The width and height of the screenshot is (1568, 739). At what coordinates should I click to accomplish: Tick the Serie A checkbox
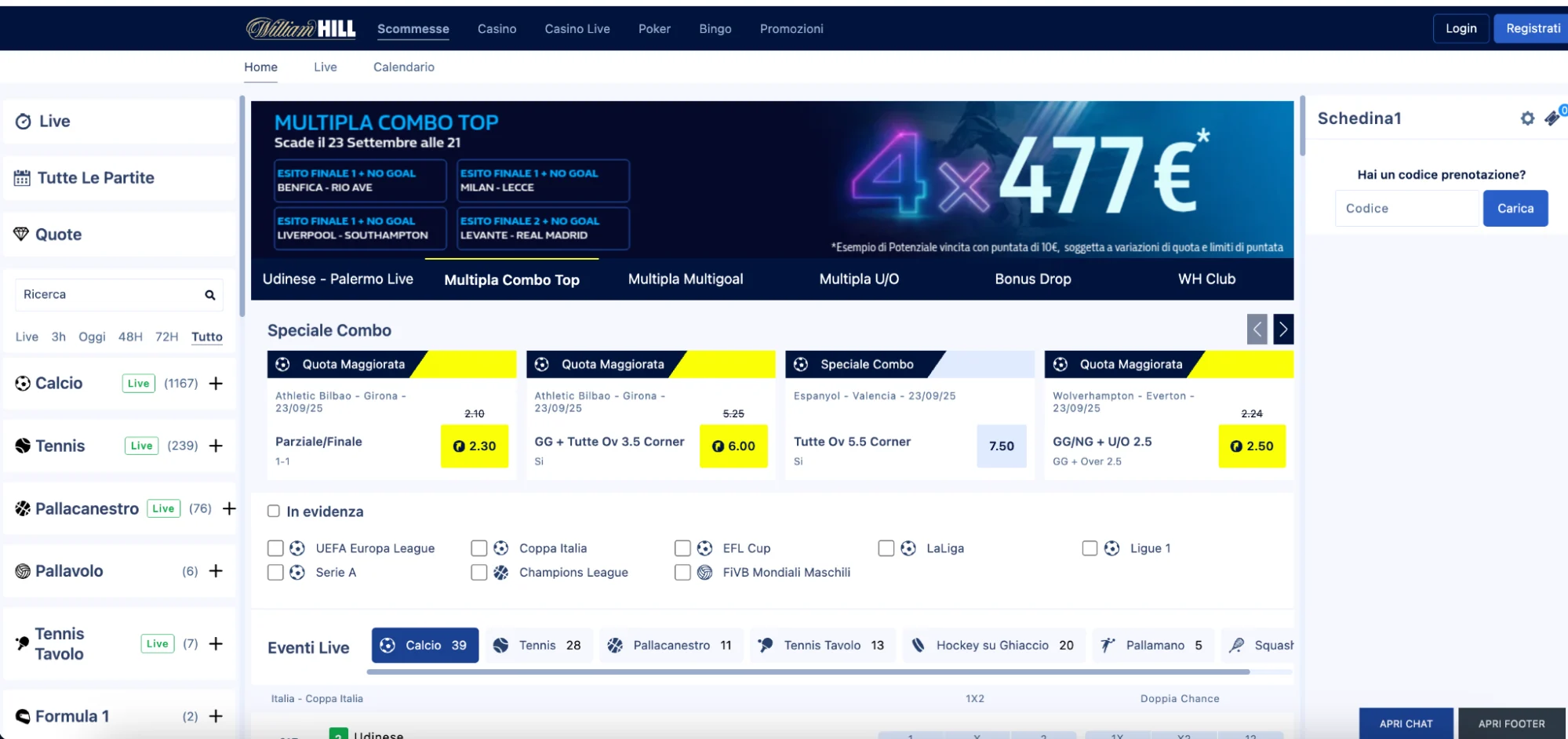[x=275, y=573]
